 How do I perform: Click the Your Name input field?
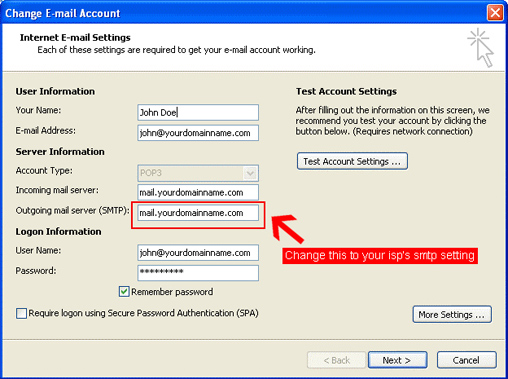click(198, 112)
